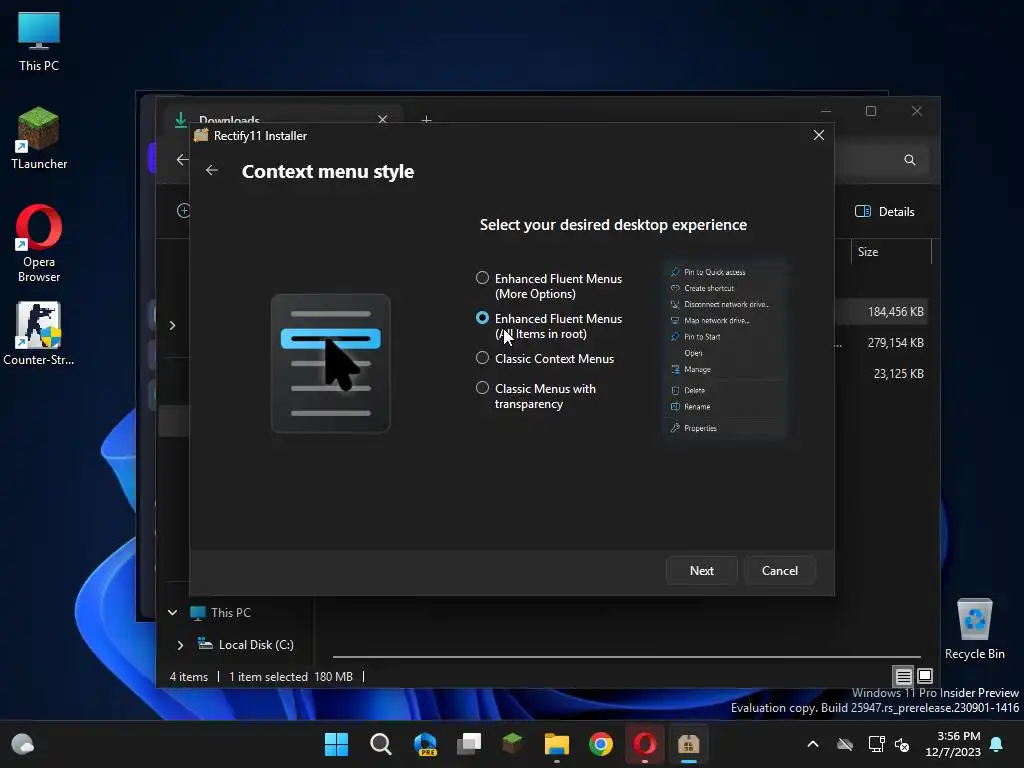
Task: Go back using installer back arrow
Action: 212,170
